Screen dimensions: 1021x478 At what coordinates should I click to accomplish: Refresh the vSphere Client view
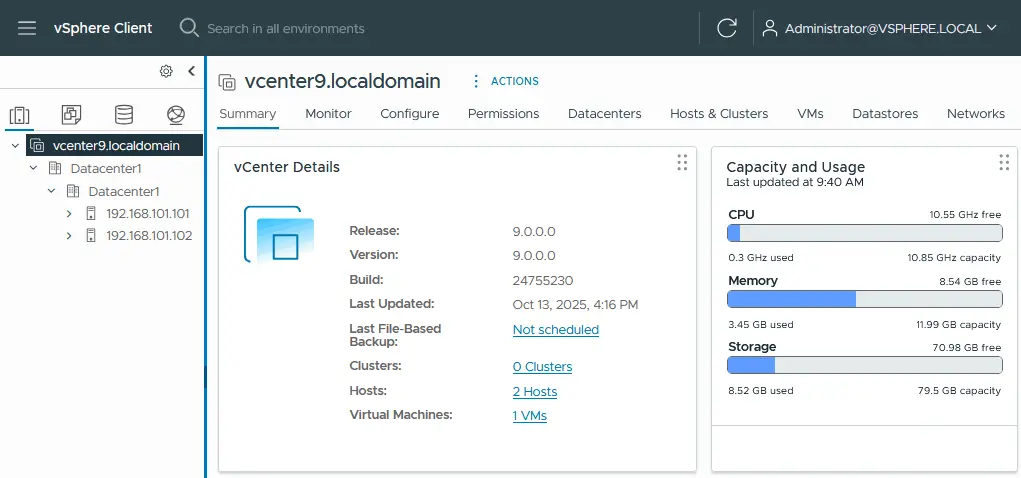coord(727,28)
